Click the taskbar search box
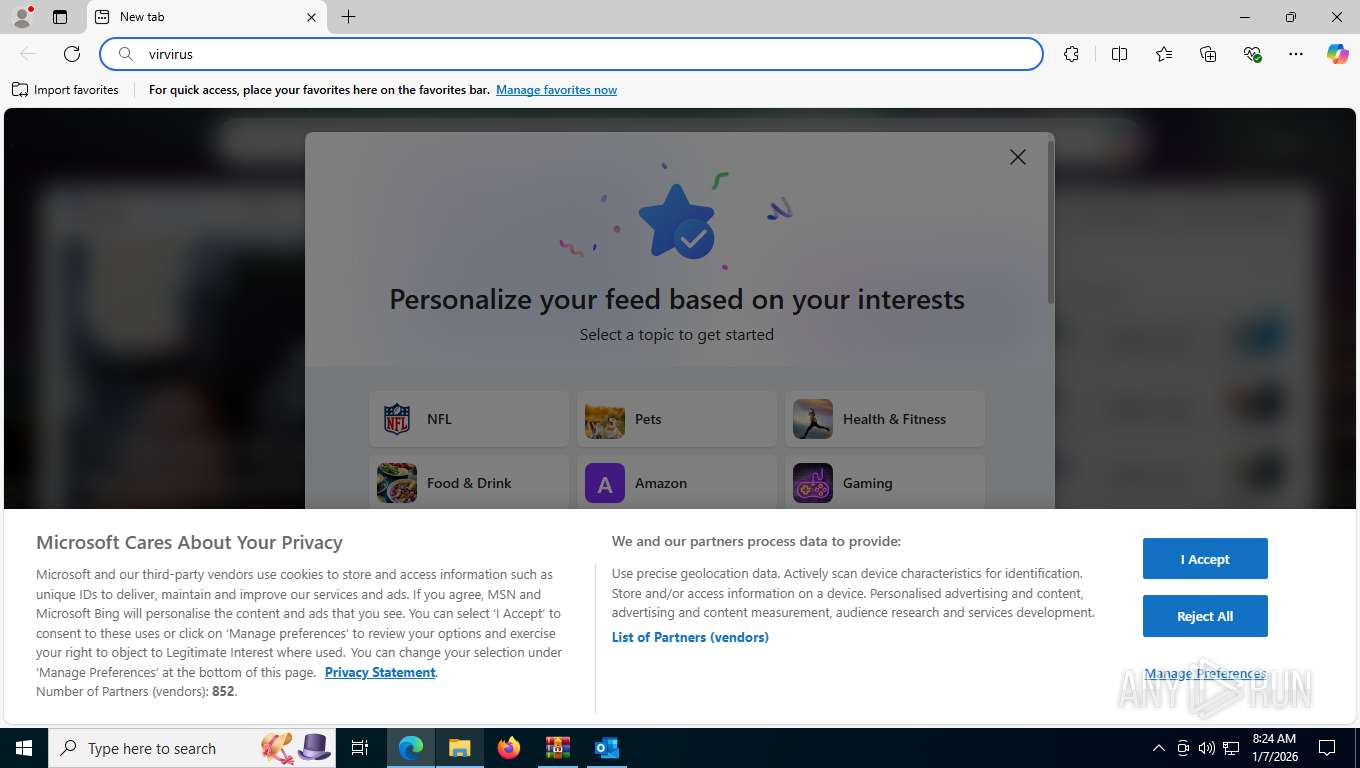This screenshot has width=1360, height=768. point(192,748)
